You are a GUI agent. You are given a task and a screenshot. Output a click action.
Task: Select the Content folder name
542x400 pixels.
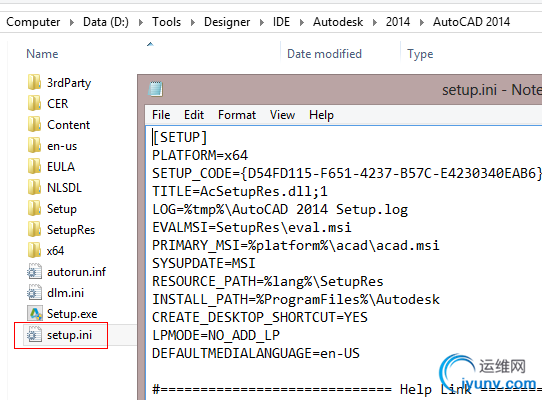click(68, 125)
